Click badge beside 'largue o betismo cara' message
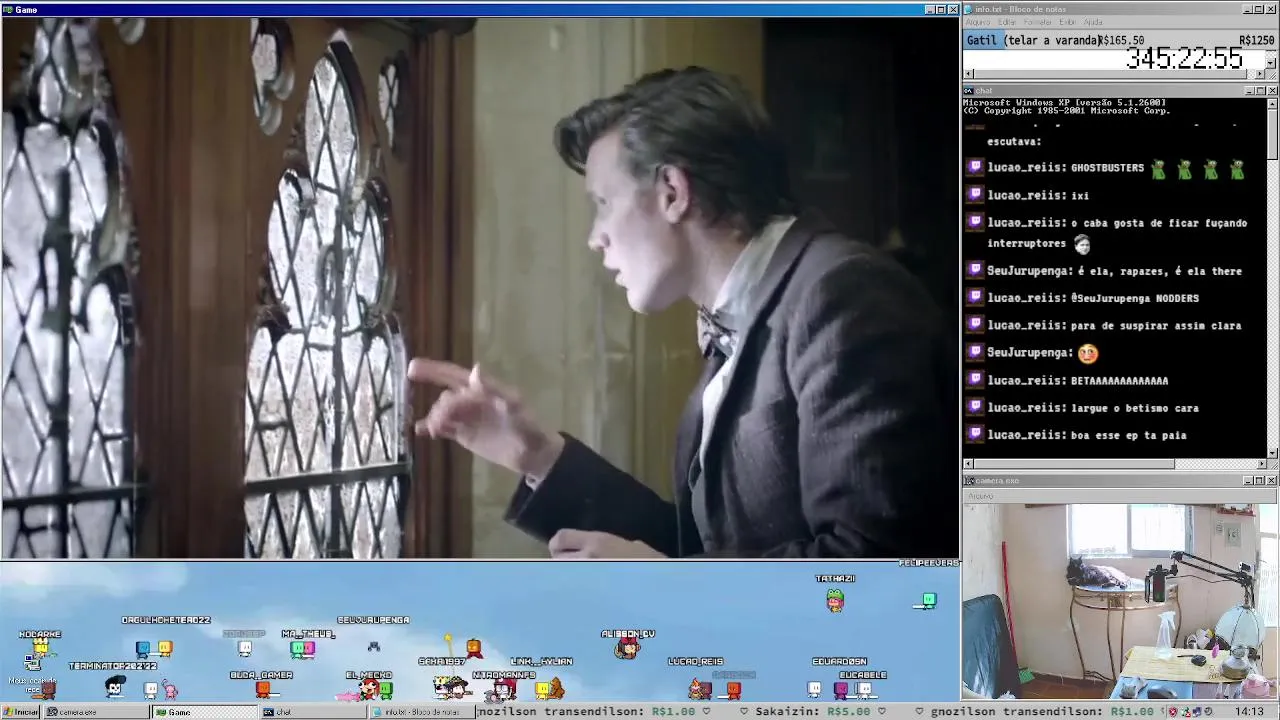 pyautogui.click(x=975, y=407)
